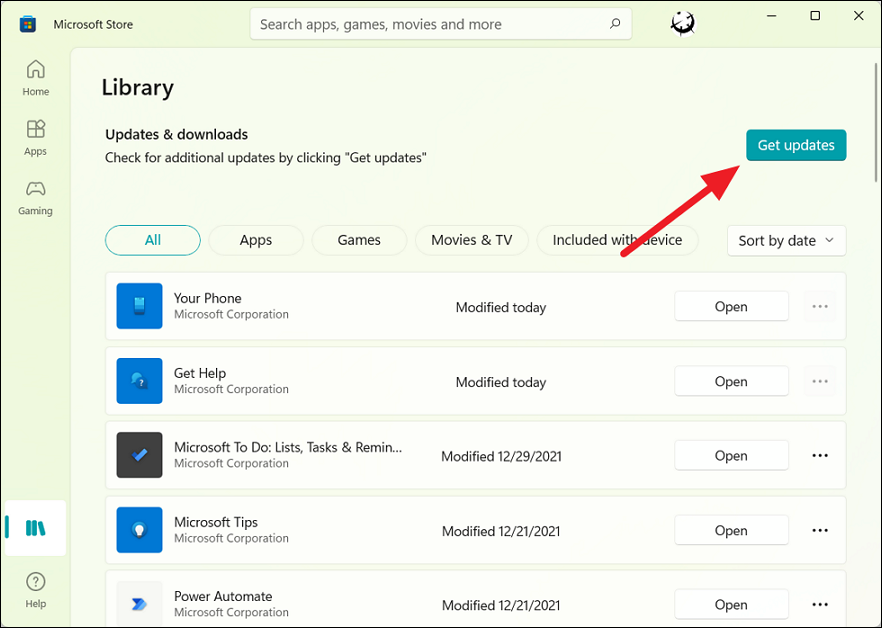
Task: Select the Movies & TV filter tab
Action: point(471,240)
